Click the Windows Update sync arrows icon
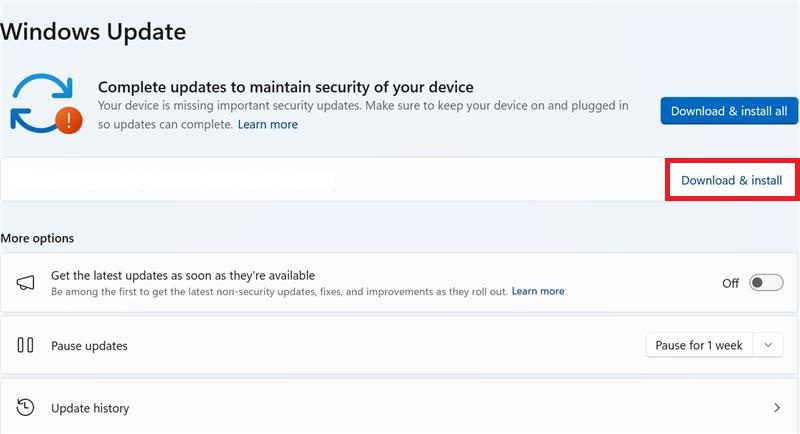 click(35, 101)
